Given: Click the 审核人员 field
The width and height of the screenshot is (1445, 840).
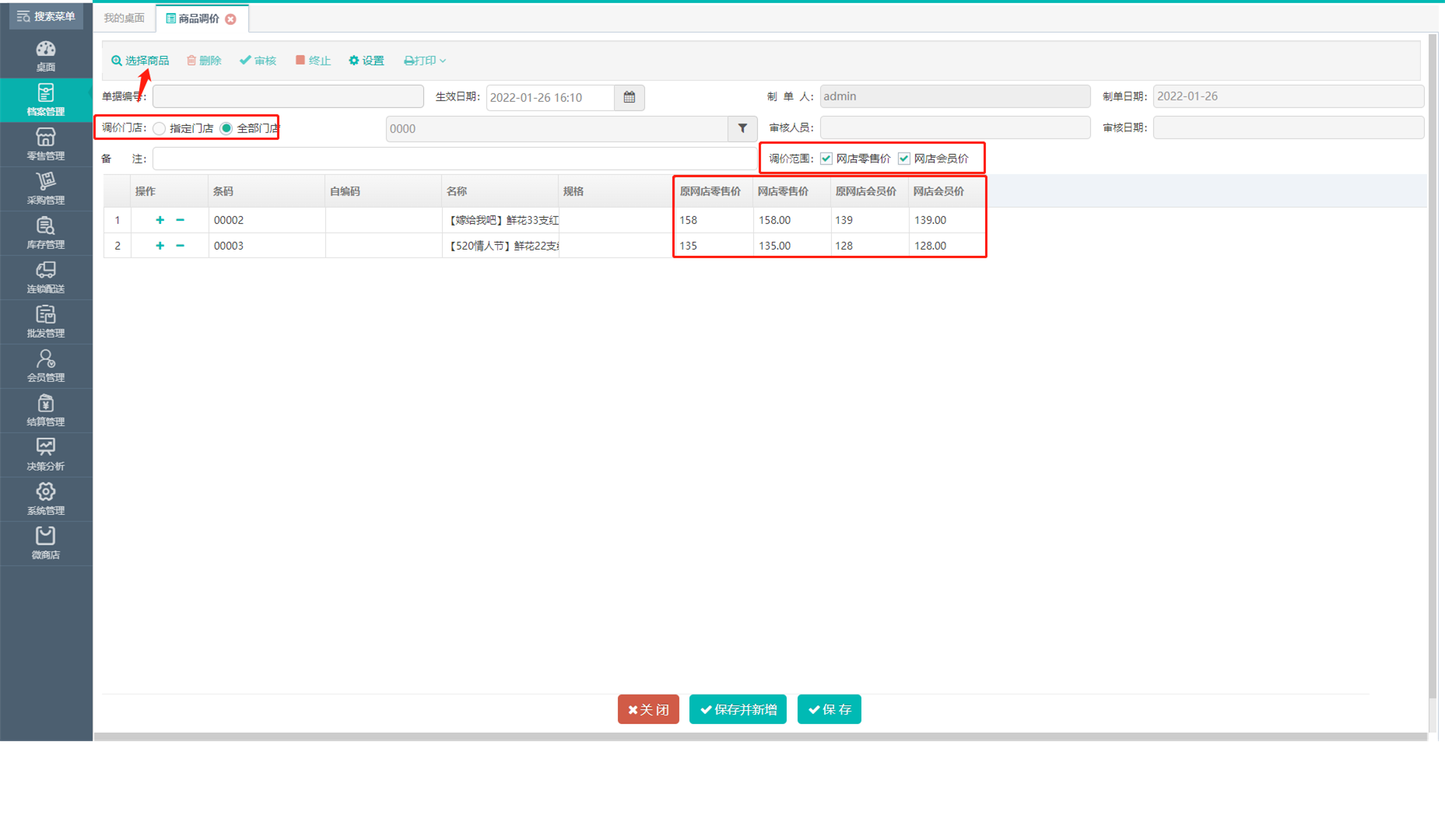Looking at the screenshot, I should (x=955, y=128).
